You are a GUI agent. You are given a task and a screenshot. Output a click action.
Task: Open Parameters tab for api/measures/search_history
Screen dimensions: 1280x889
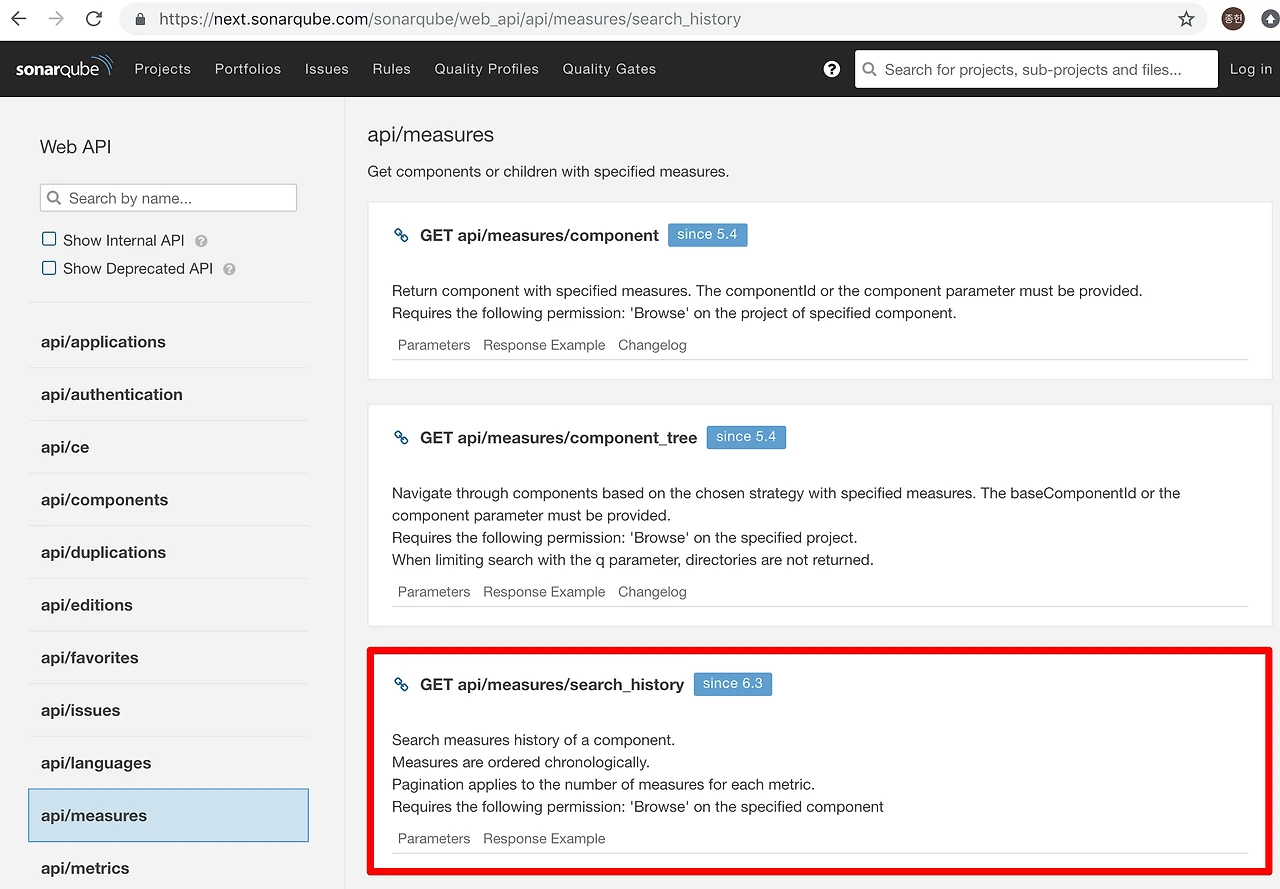click(x=434, y=839)
